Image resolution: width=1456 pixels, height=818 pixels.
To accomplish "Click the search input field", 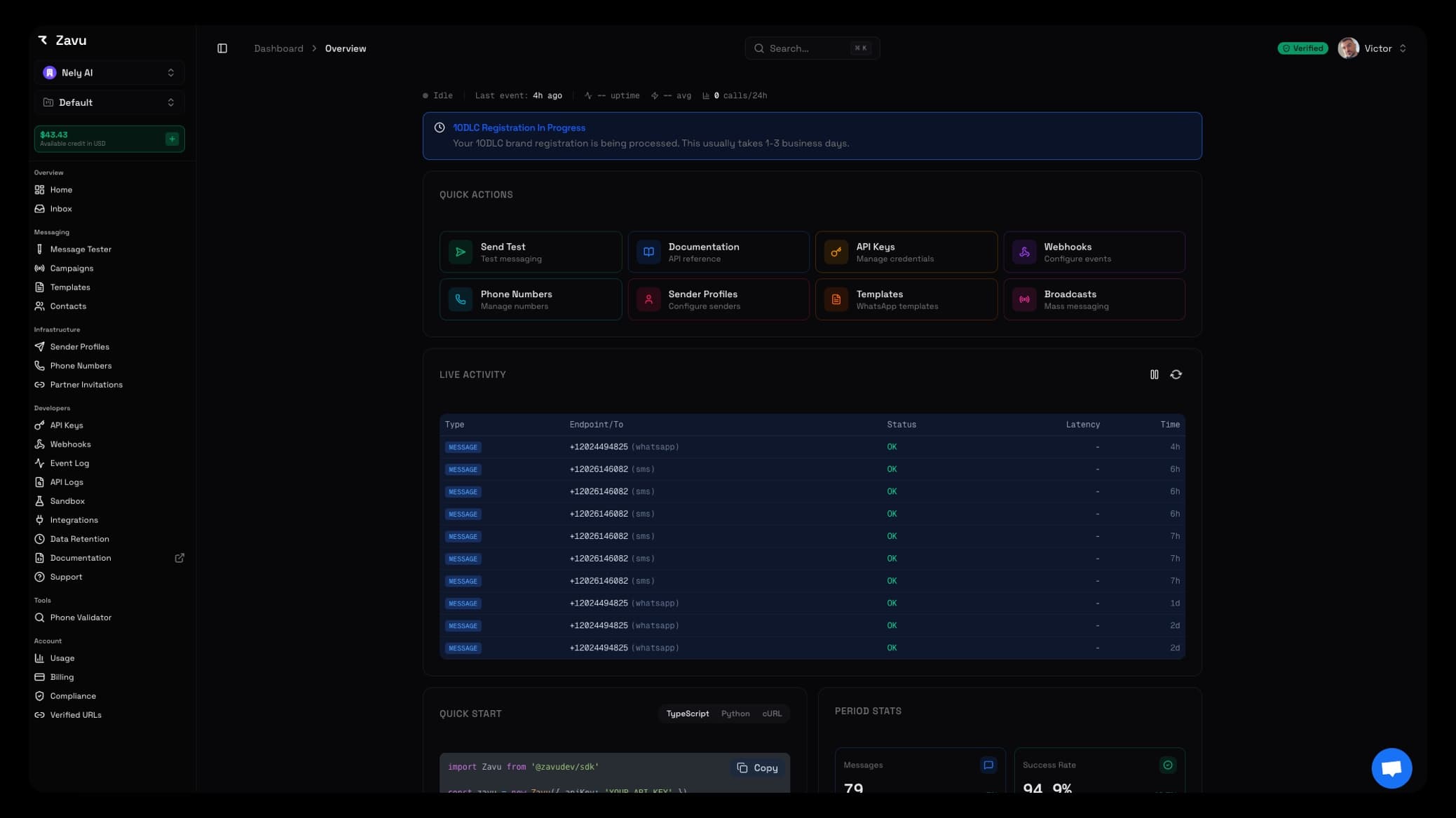I will click(811, 48).
